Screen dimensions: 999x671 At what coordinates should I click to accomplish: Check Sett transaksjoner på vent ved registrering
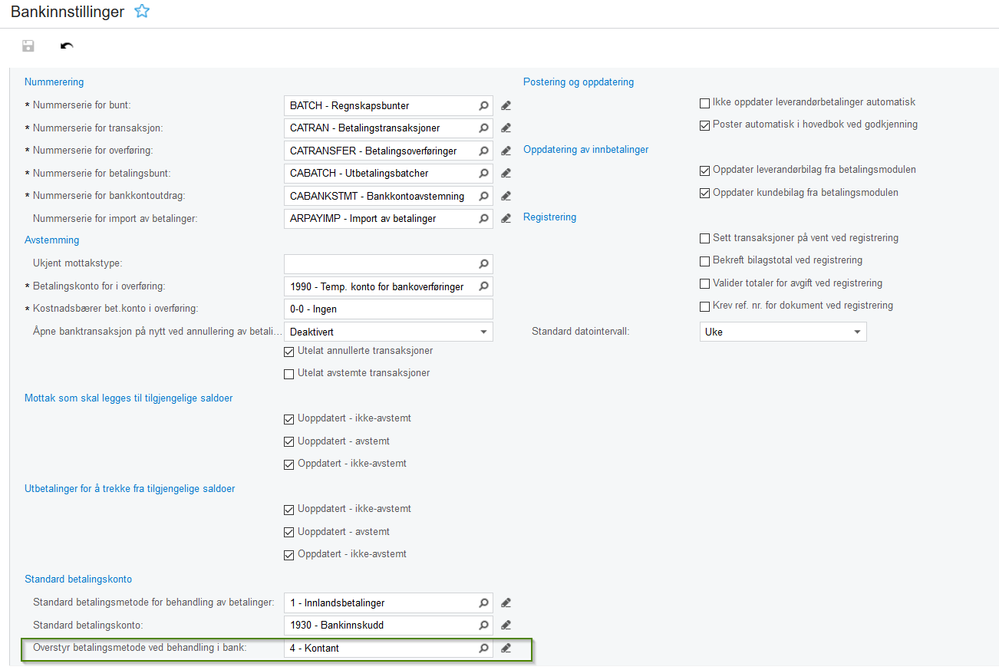(x=705, y=238)
